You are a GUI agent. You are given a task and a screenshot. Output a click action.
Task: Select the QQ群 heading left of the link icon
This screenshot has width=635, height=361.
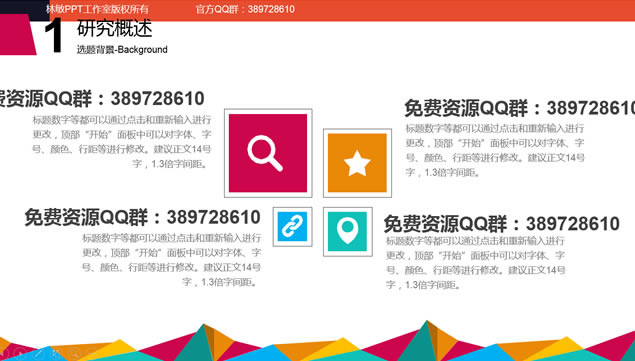click(x=143, y=217)
